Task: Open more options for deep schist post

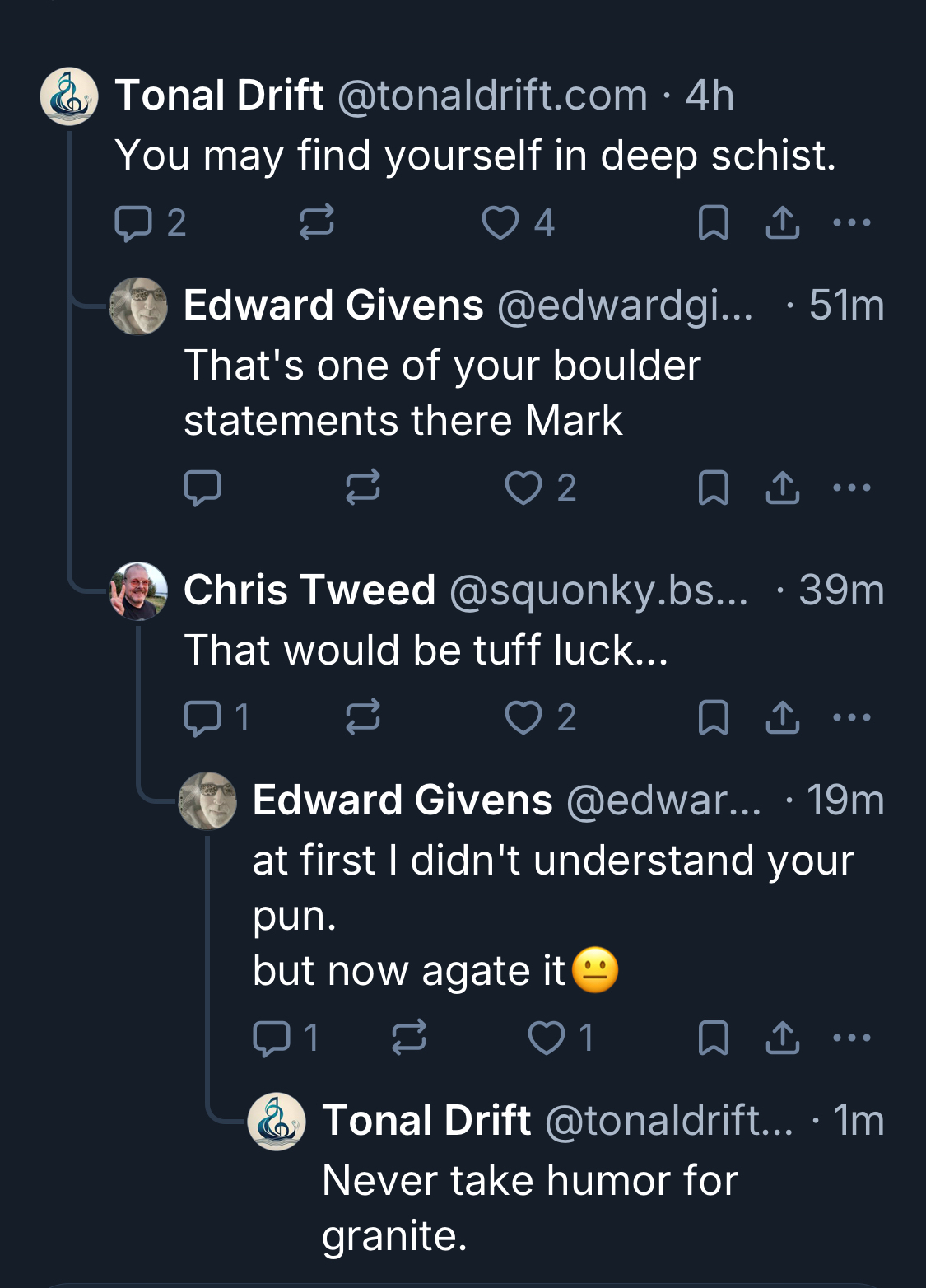Action: [851, 223]
